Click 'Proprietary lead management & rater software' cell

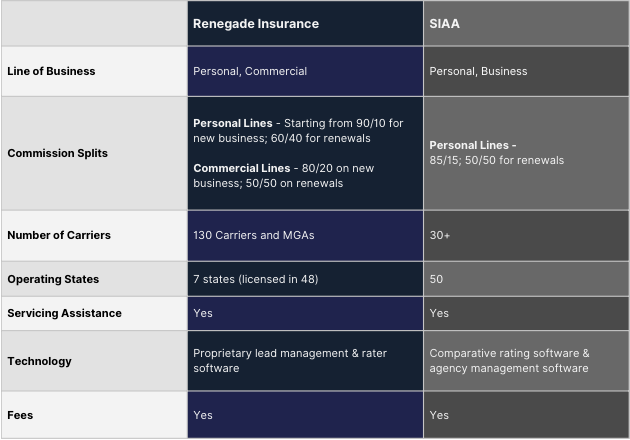tap(289, 361)
